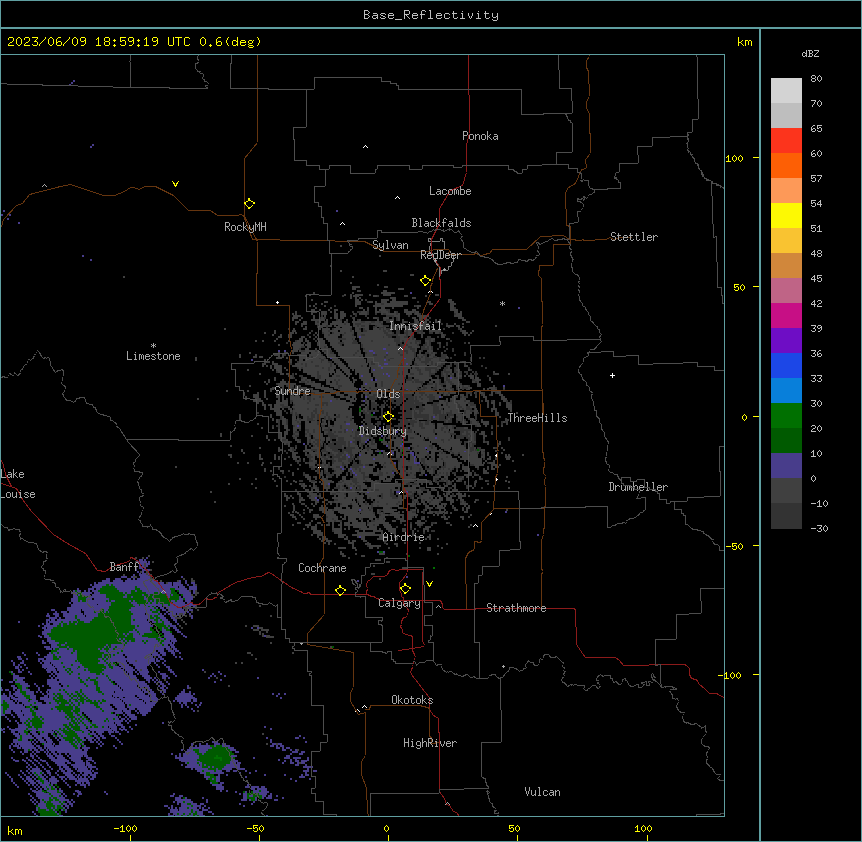Viewport: 862px width, 842px height.
Task: Click the asterisk marker above Limestone
Action: click(153, 346)
